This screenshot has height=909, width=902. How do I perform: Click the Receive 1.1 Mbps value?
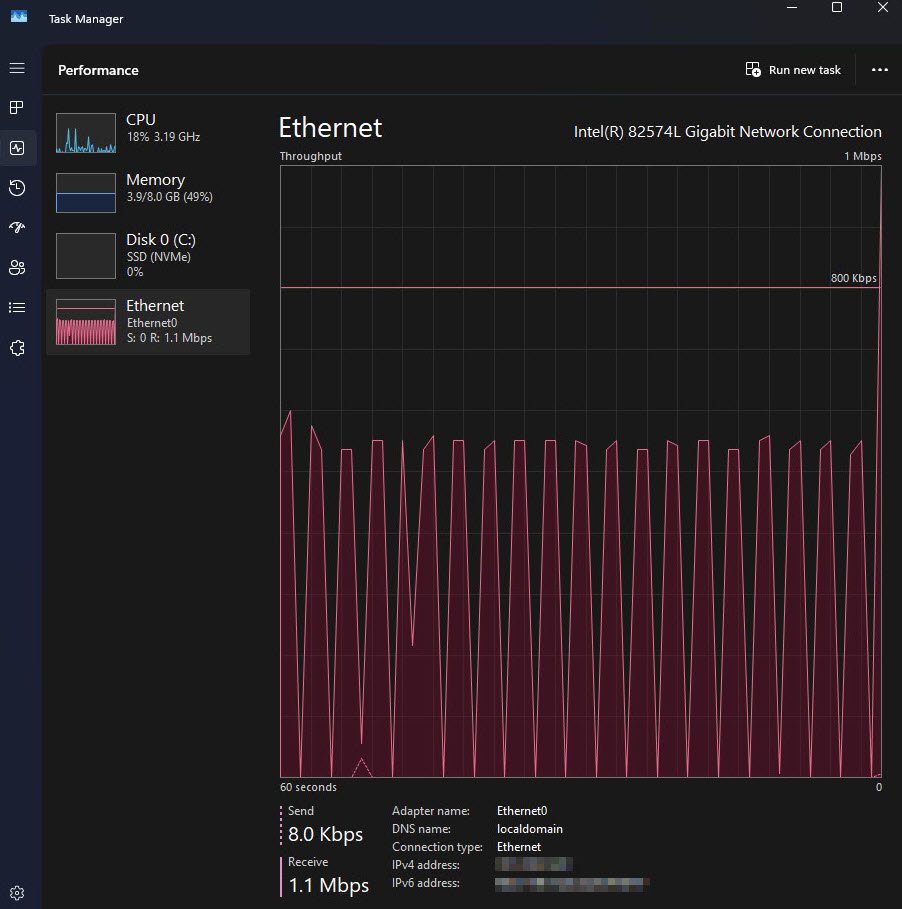328,885
